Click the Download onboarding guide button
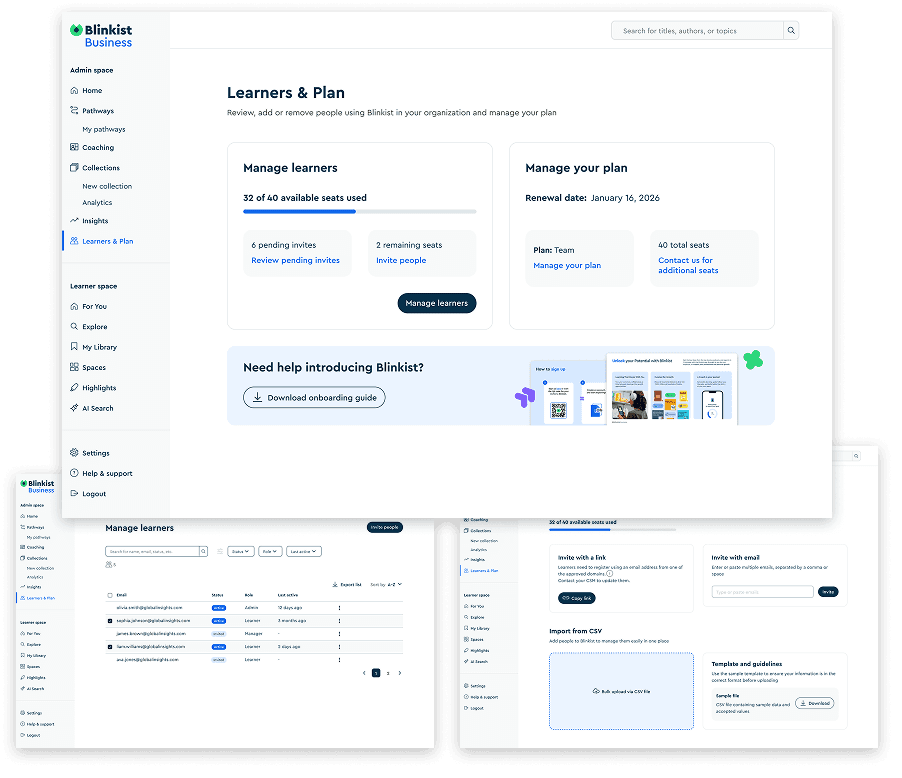This screenshot has height=778, width=902. coord(314,397)
